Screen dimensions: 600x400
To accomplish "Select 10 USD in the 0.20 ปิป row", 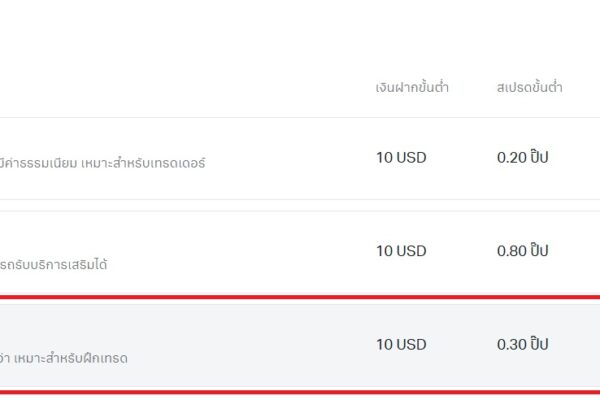I will point(401,157).
